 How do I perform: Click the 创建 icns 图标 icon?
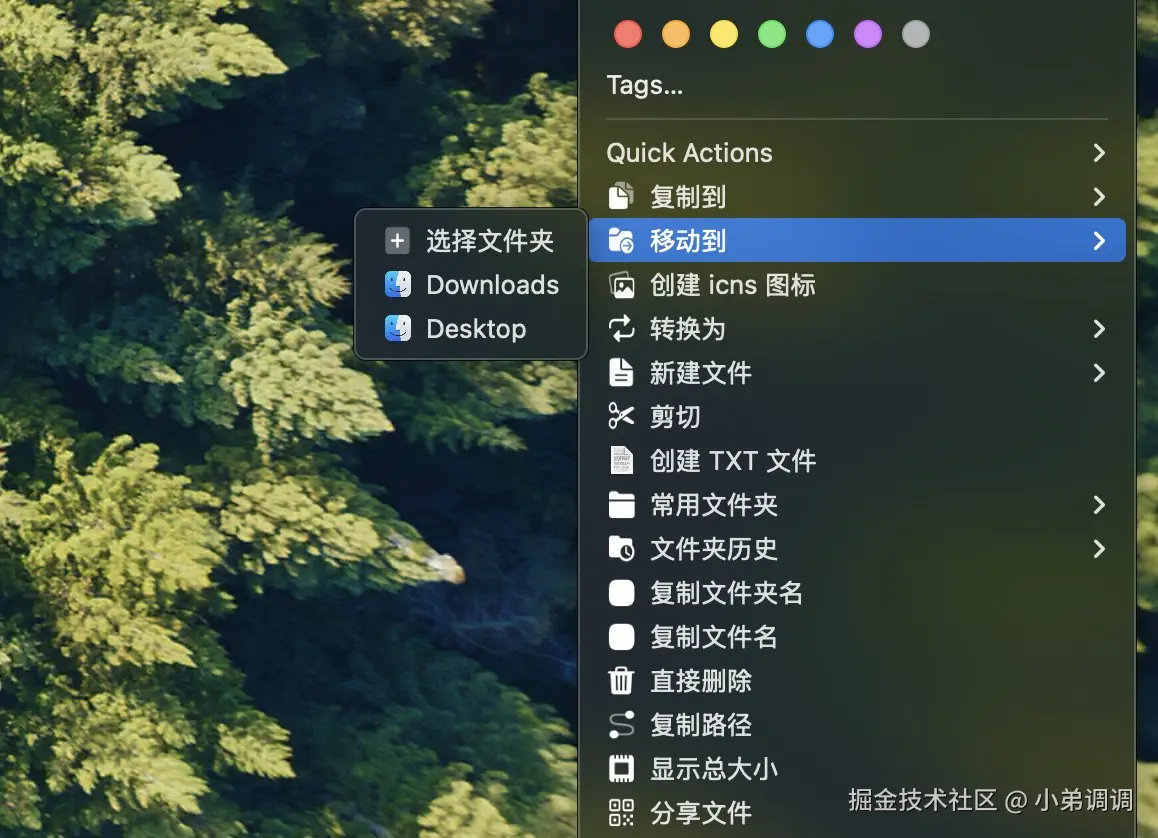coord(622,284)
